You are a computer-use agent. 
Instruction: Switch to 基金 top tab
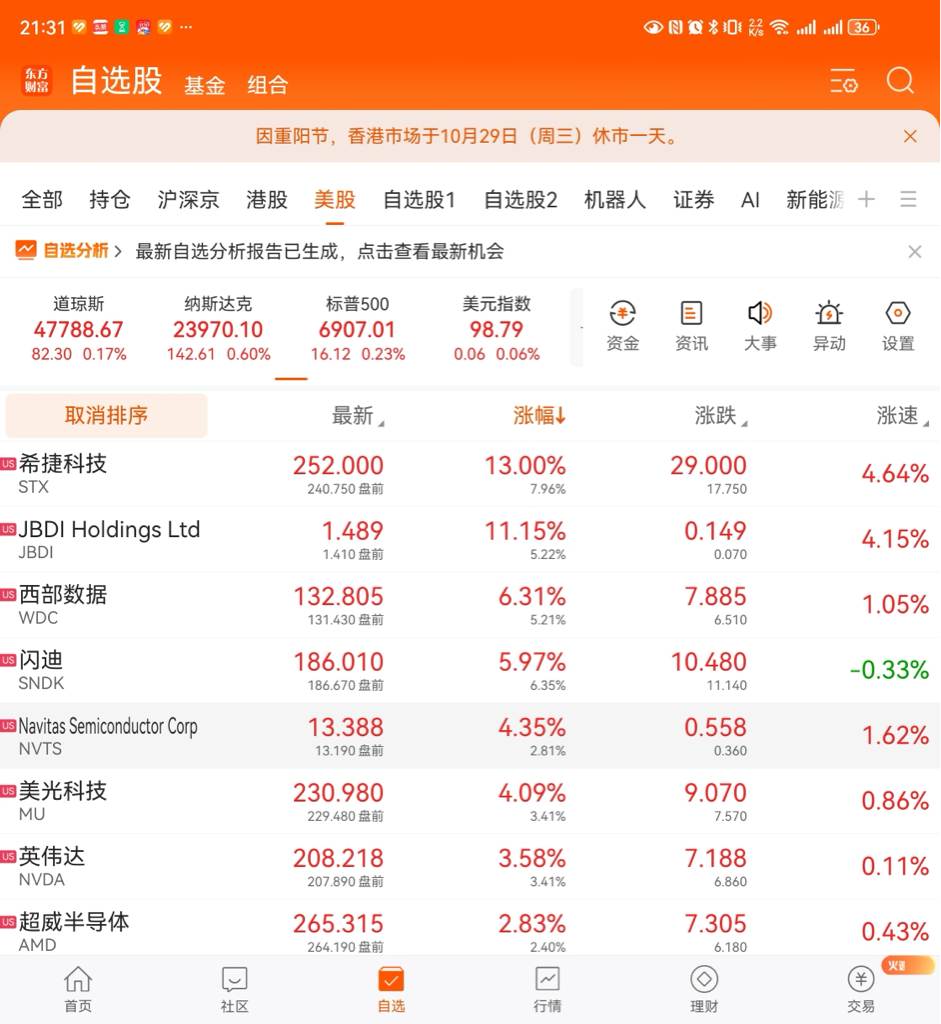pyautogui.click(x=204, y=85)
